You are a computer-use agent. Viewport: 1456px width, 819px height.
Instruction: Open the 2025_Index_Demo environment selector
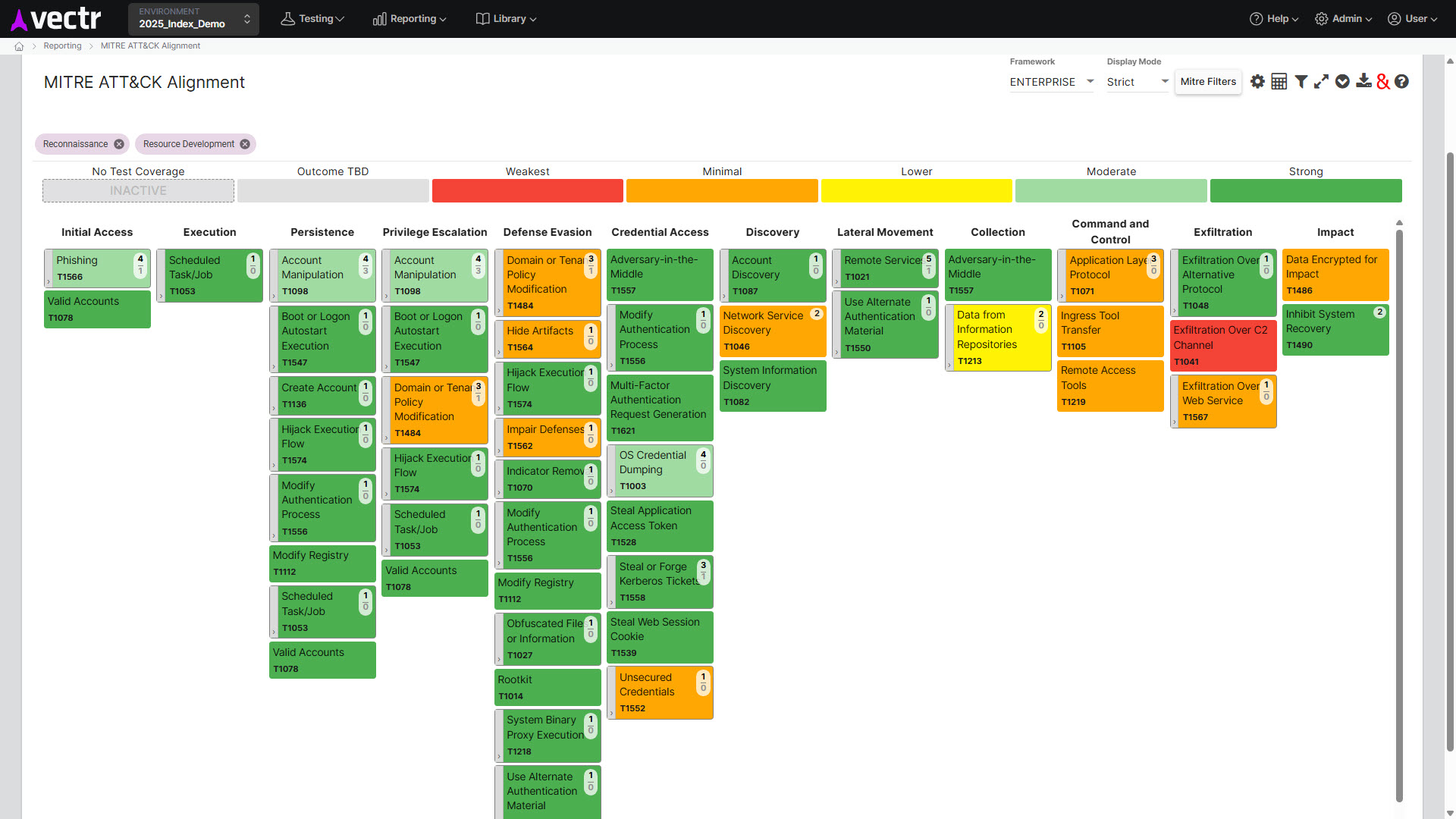pyautogui.click(x=193, y=19)
